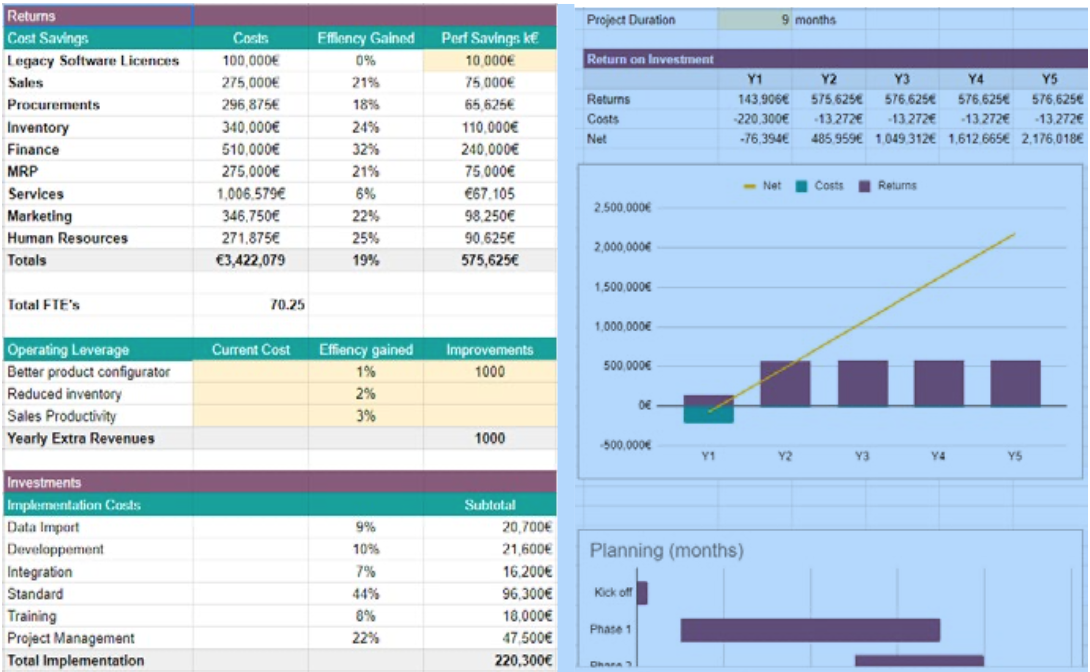The width and height of the screenshot is (1090, 672).
Task: Click the Y5 Net value cell
Action: [x=1051, y=139]
